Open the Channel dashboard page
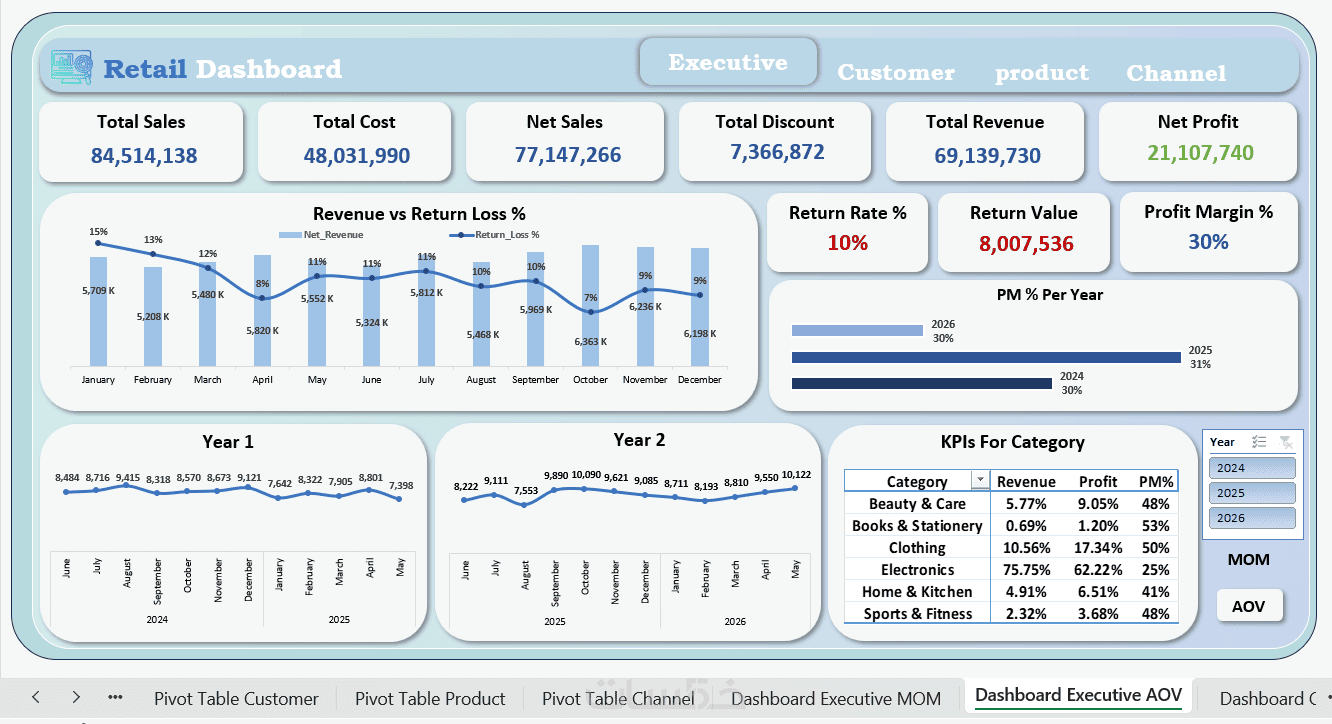The height and width of the screenshot is (724, 1332). [x=1176, y=73]
